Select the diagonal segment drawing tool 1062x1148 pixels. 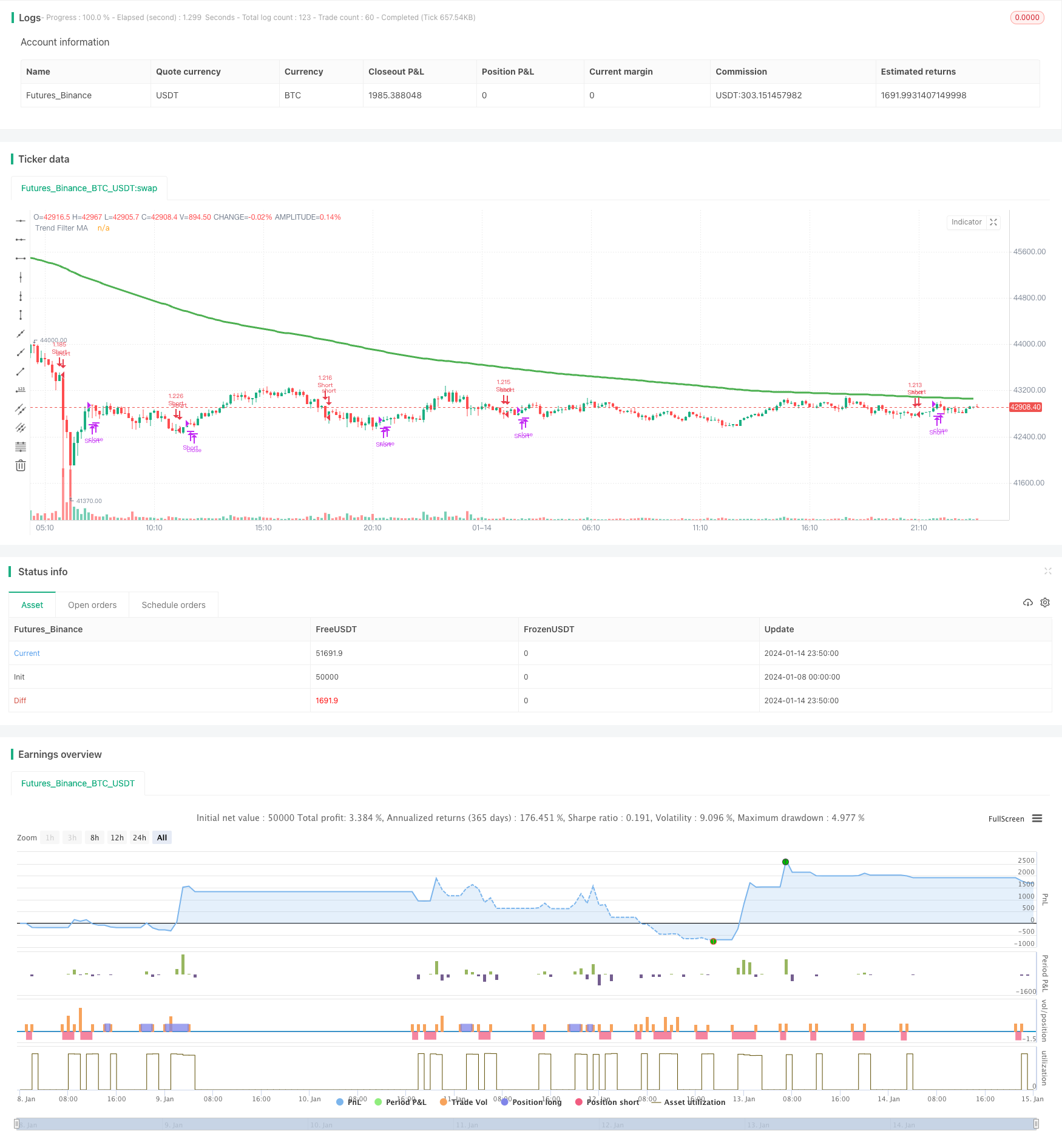coord(21,371)
